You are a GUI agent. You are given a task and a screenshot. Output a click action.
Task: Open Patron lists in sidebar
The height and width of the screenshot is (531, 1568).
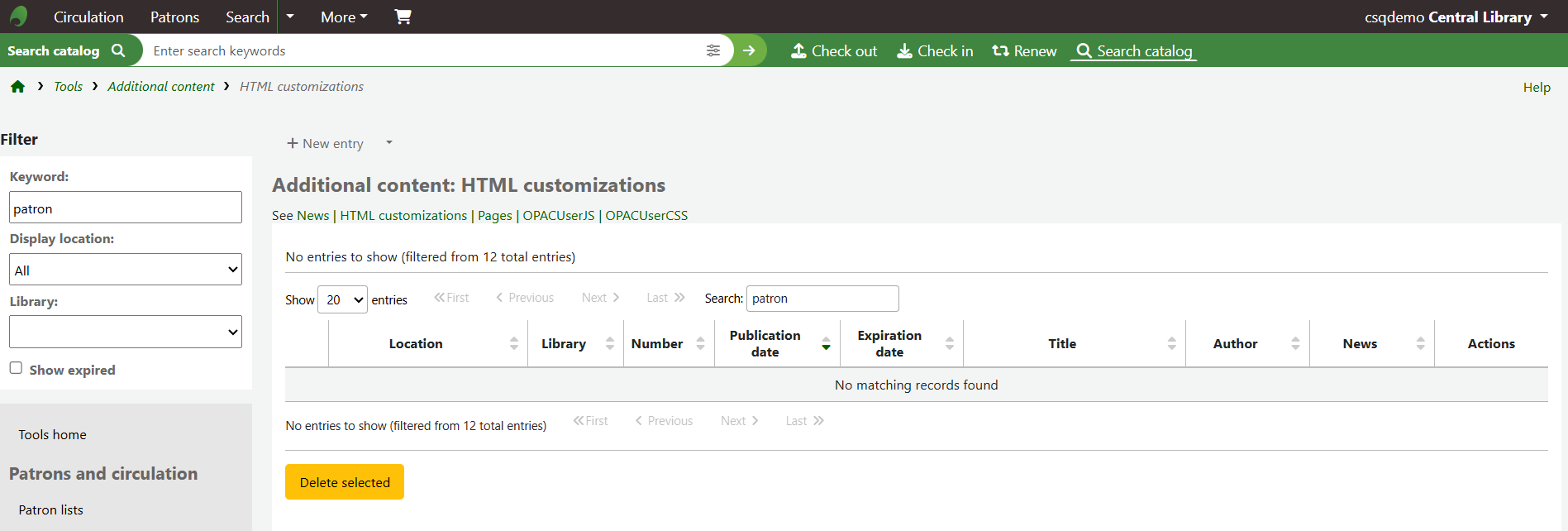51,509
